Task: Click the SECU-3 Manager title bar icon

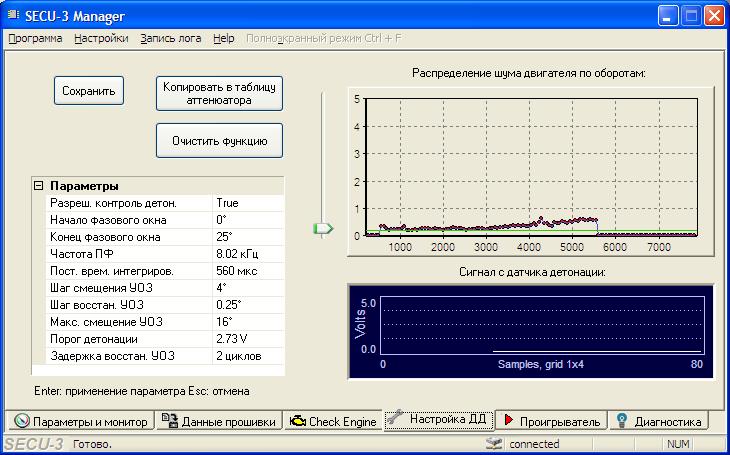Action: click(x=13, y=15)
